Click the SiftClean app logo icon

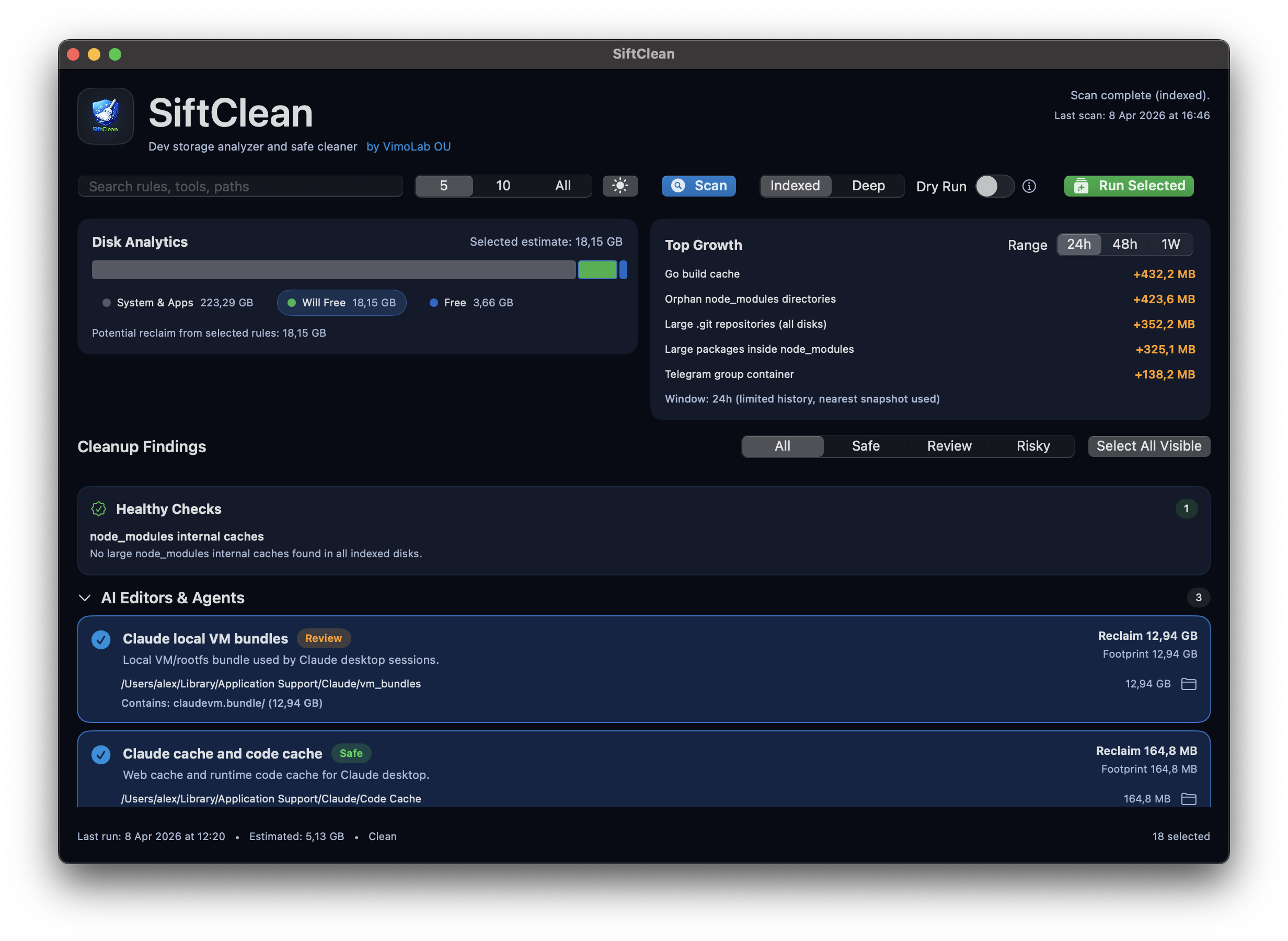pyautogui.click(x=106, y=116)
